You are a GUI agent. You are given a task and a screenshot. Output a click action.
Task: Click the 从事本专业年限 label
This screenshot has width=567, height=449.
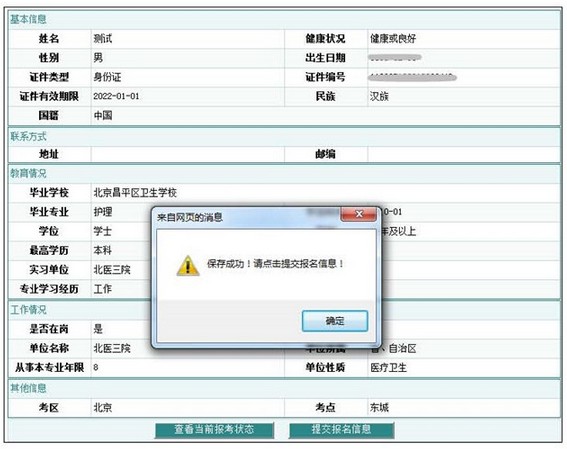pyautogui.click(x=49, y=368)
